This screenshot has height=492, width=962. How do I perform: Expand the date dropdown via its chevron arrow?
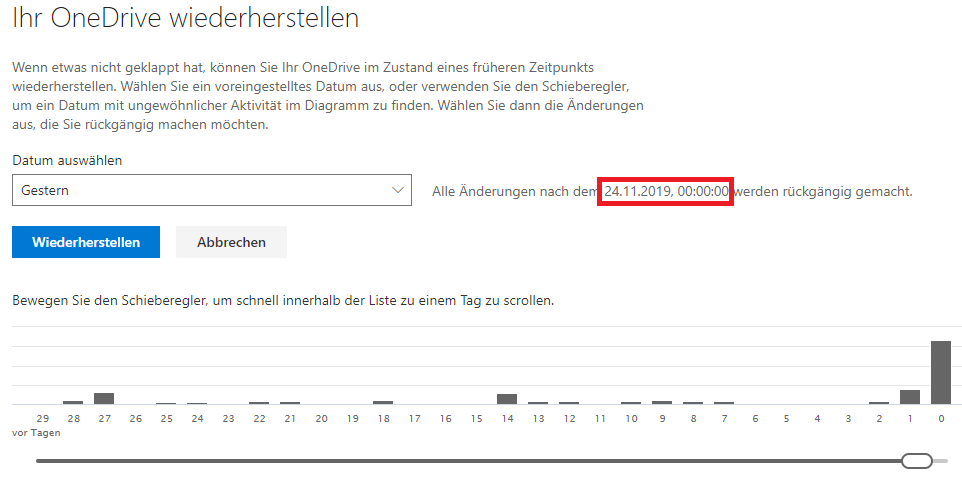[x=398, y=190]
